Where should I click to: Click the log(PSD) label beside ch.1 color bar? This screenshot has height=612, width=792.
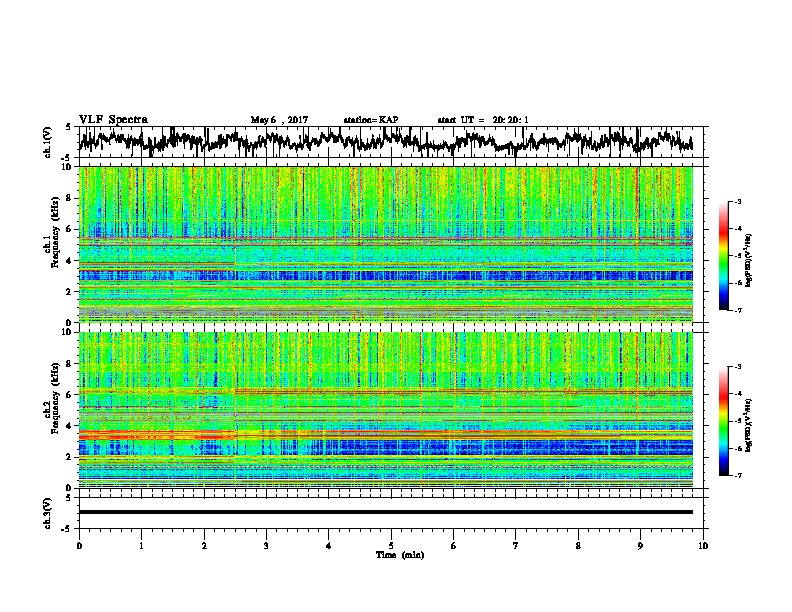749,261
